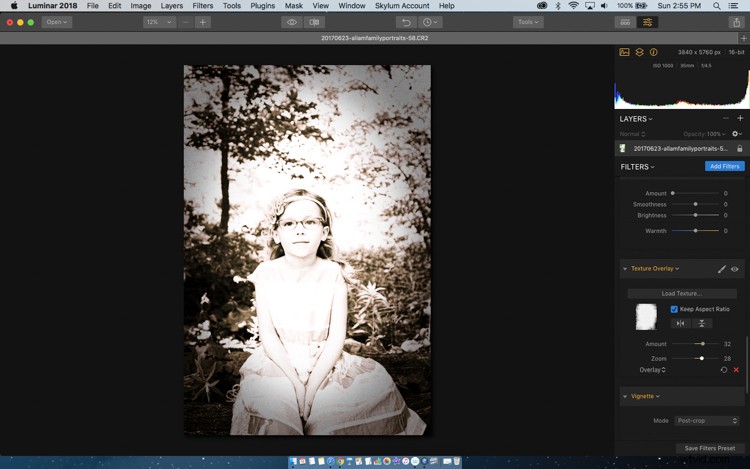Toggle Texture Overlay filter visibility eye
Viewport: 750px width, 469px height.
735,269
